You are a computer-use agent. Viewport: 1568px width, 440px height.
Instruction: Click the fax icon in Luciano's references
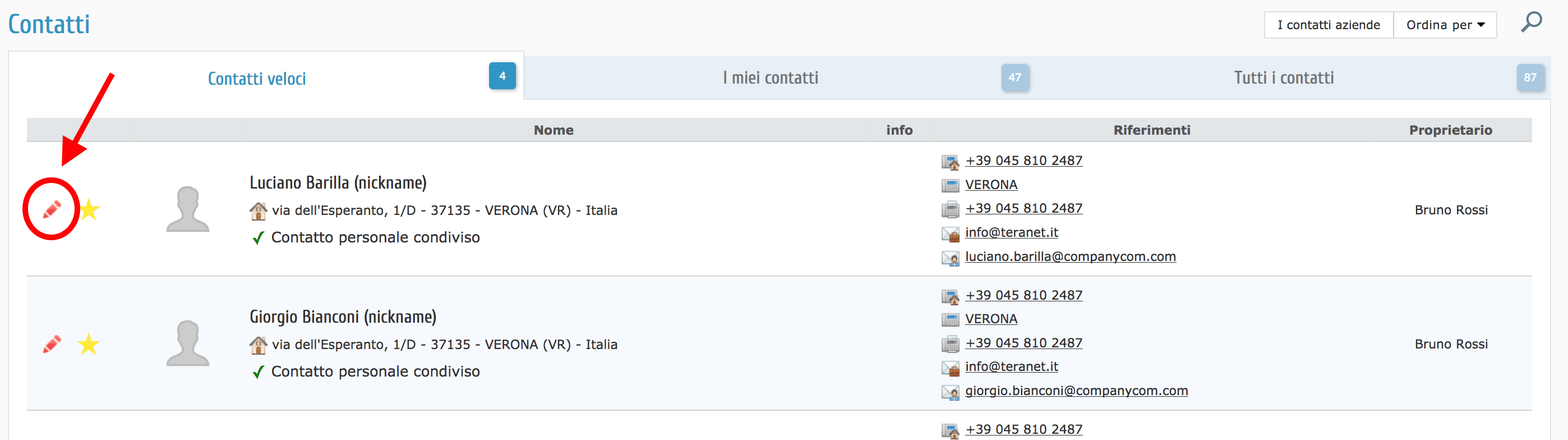(x=949, y=209)
